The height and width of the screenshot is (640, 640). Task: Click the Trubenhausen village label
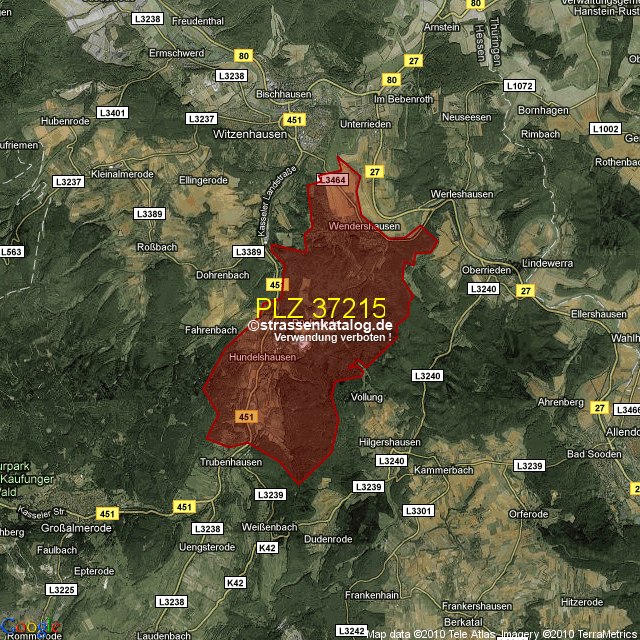(231, 462)
